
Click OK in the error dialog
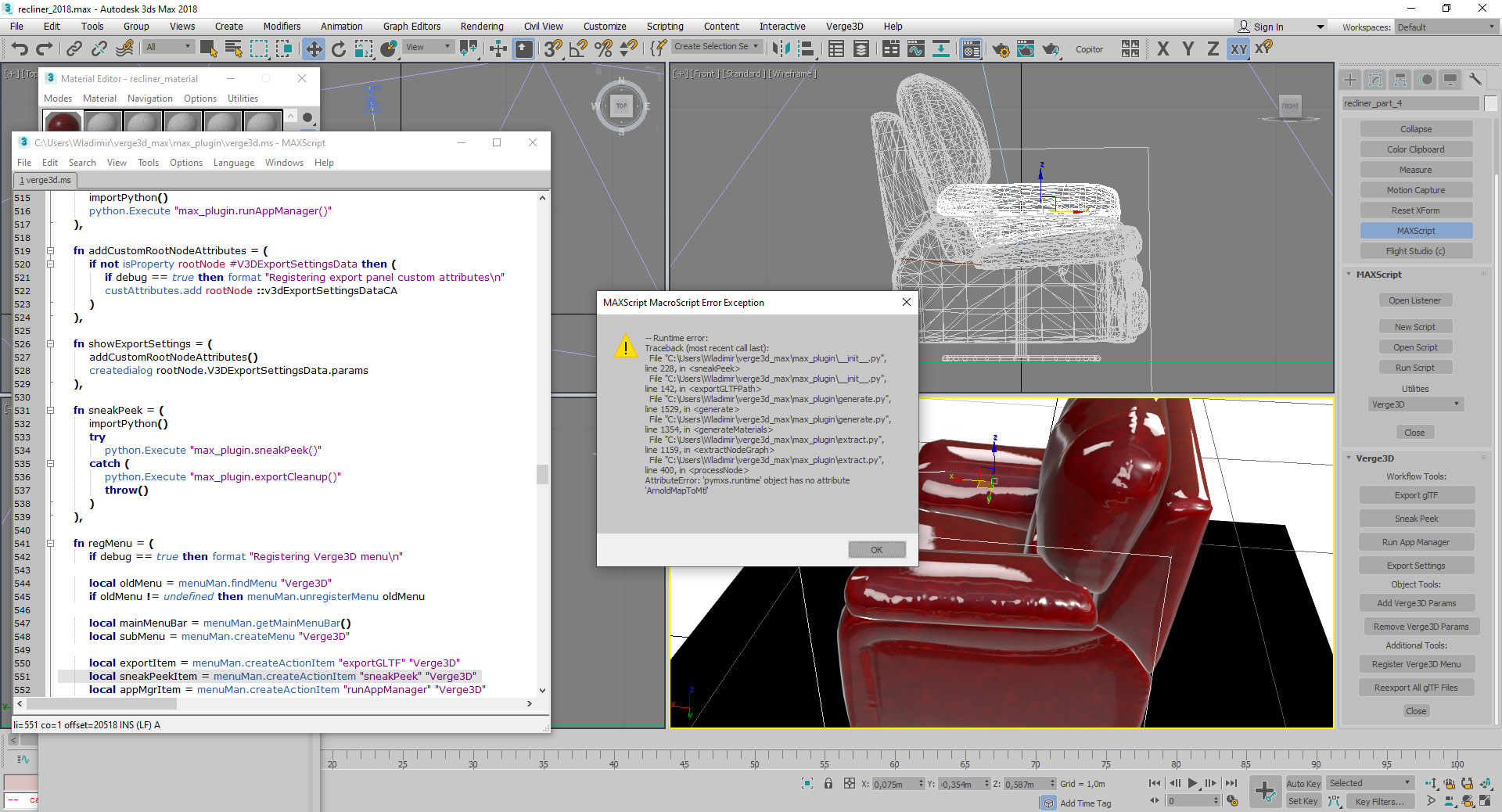point(877,550)
